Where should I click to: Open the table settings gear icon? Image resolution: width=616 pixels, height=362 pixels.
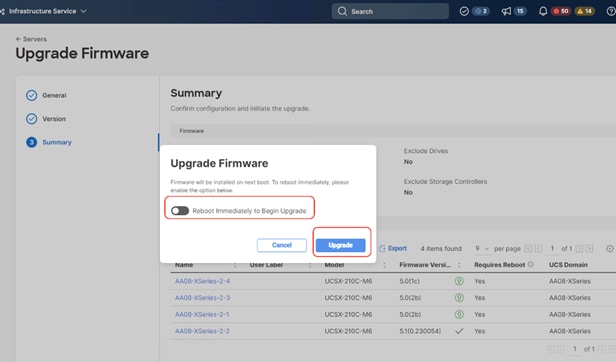[x=610, y=248]
